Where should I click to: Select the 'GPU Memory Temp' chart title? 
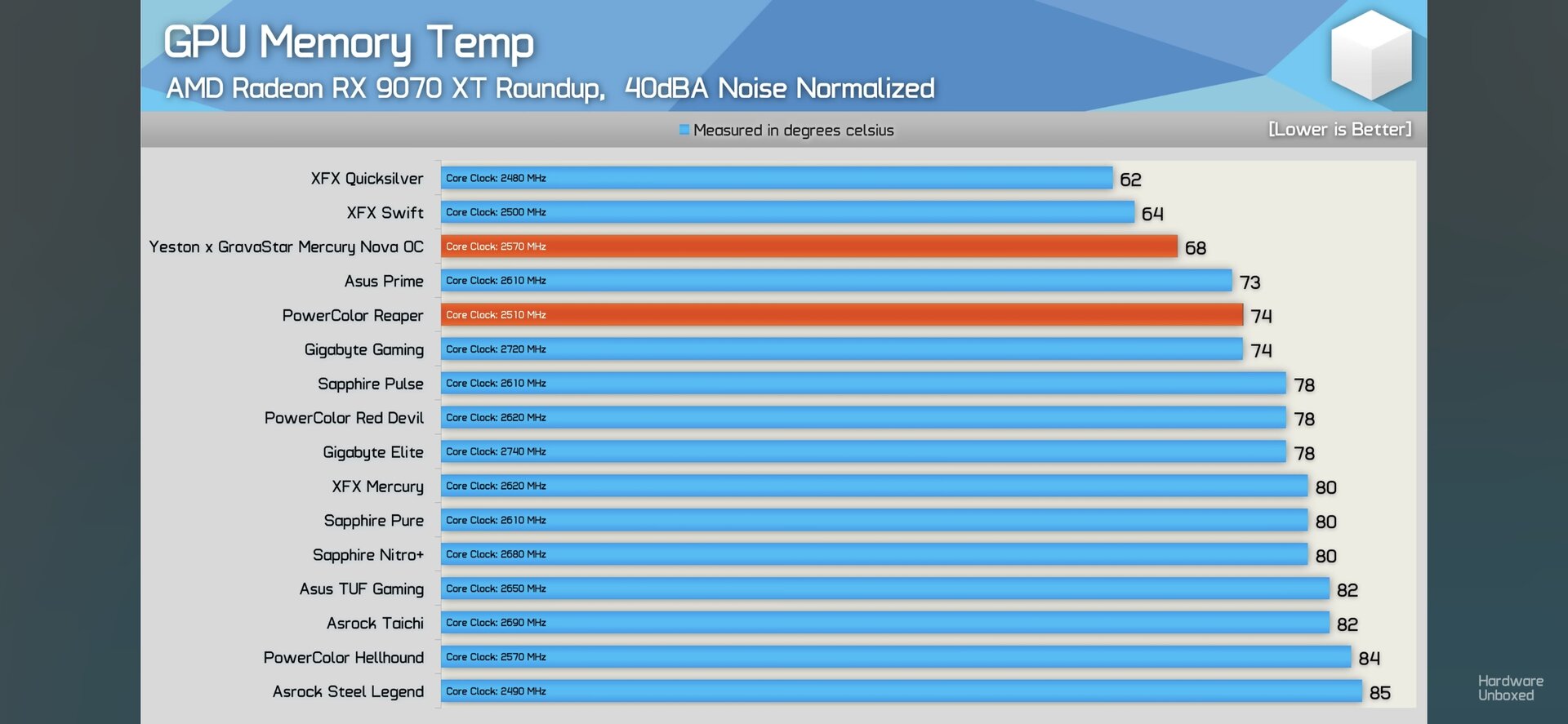(349, 44)
